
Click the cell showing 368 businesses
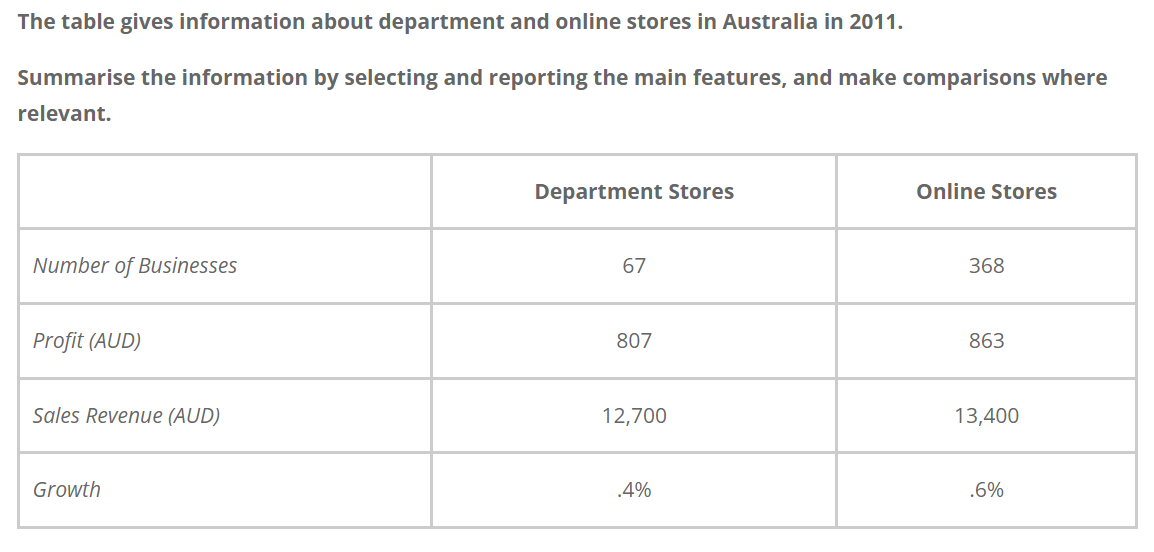[986, 266]
